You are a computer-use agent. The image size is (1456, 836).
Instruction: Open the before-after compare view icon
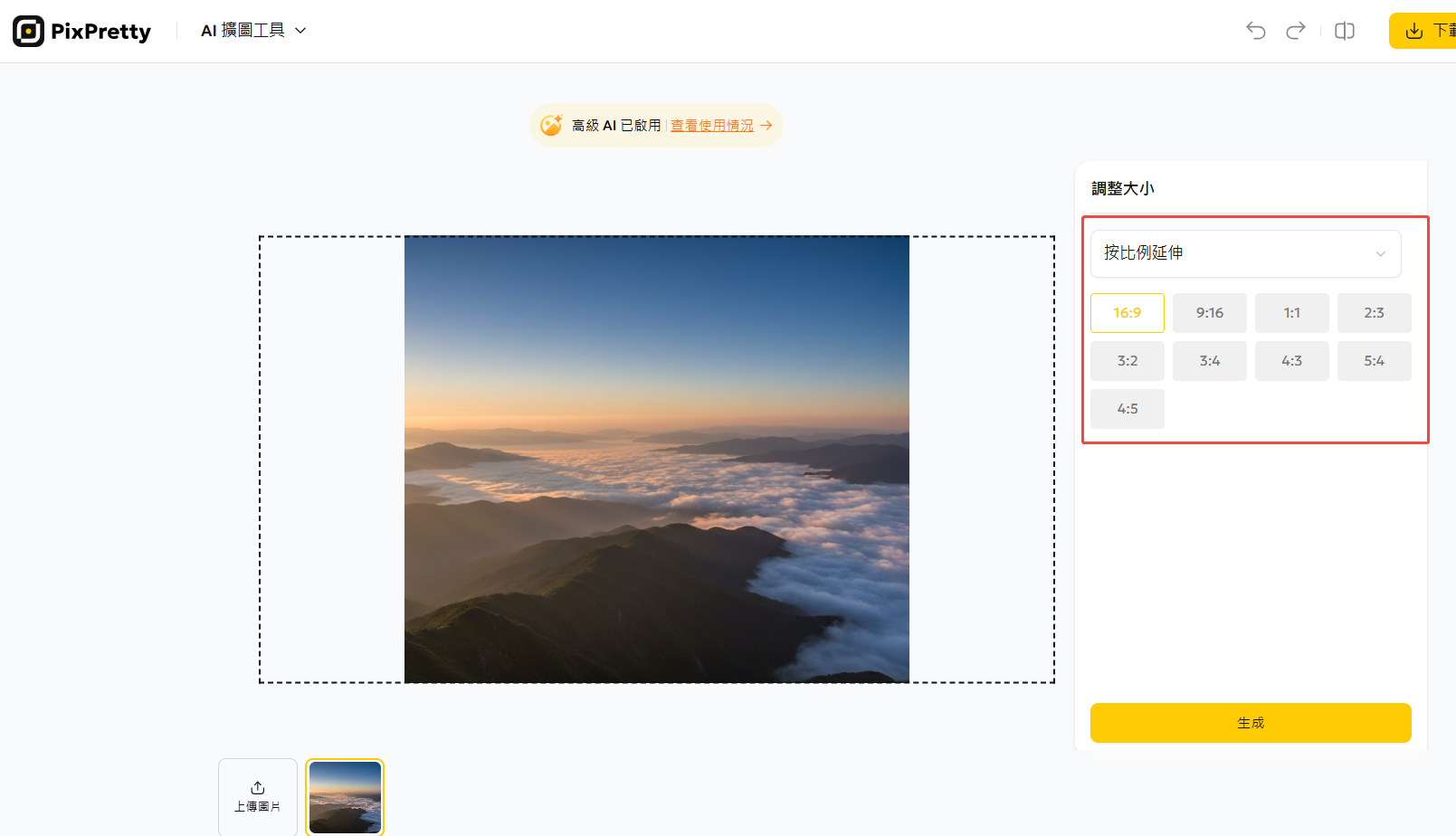click(1344, 30)
